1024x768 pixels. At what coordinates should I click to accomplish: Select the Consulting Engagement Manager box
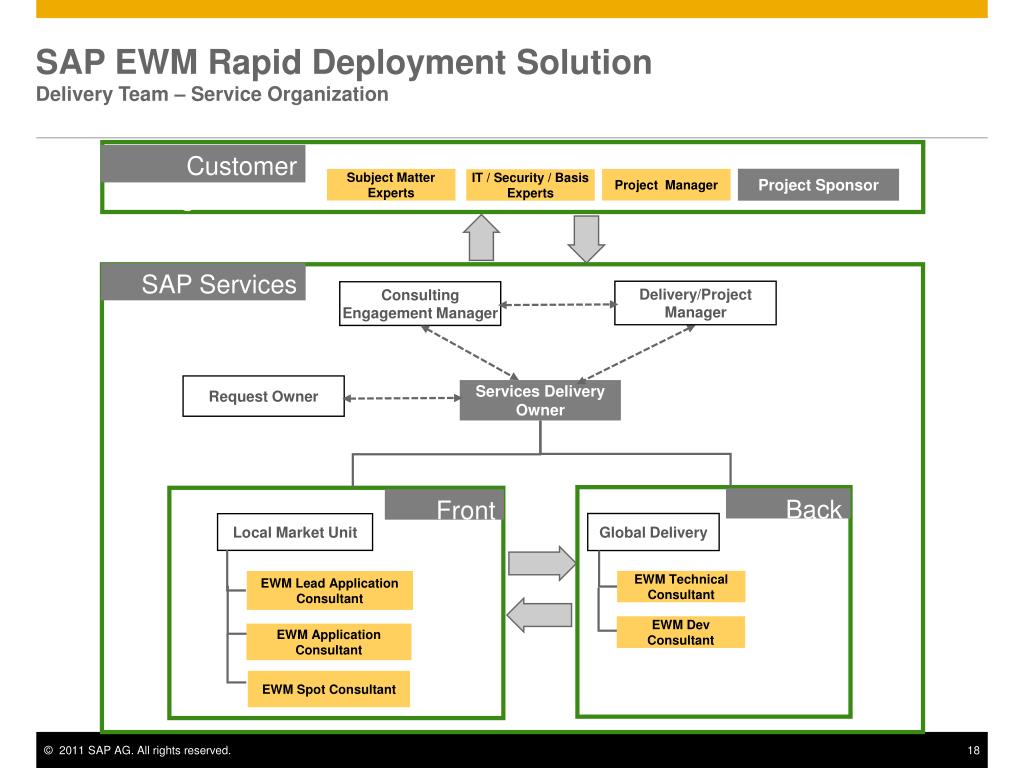click(420, 304)
